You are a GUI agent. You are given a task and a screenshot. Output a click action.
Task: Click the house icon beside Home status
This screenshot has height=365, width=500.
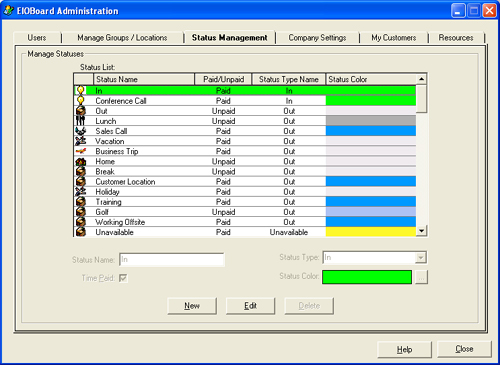[81, 161]
